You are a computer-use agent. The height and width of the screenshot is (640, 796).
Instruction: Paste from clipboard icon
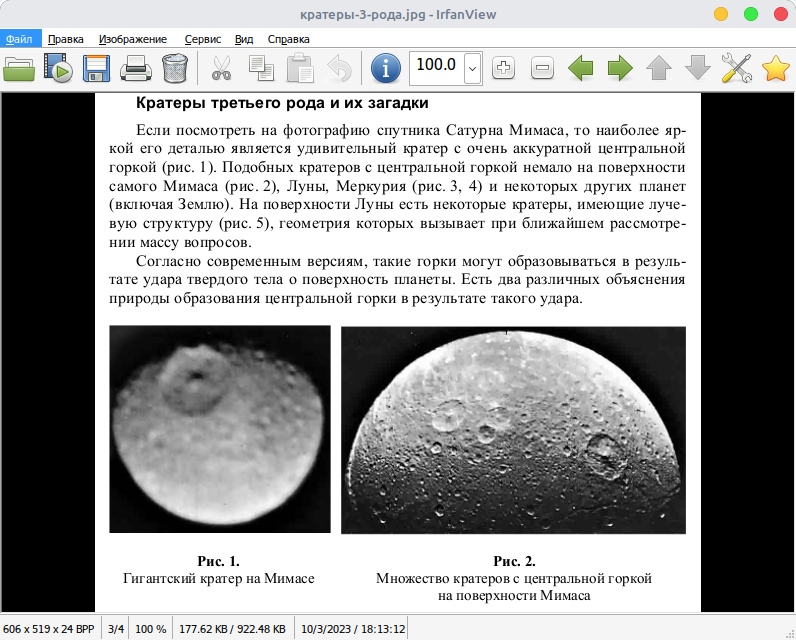pos(300,68)
